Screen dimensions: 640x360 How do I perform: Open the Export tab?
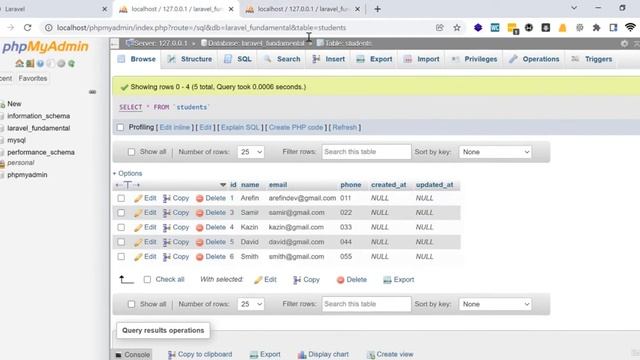click(374, 59)
